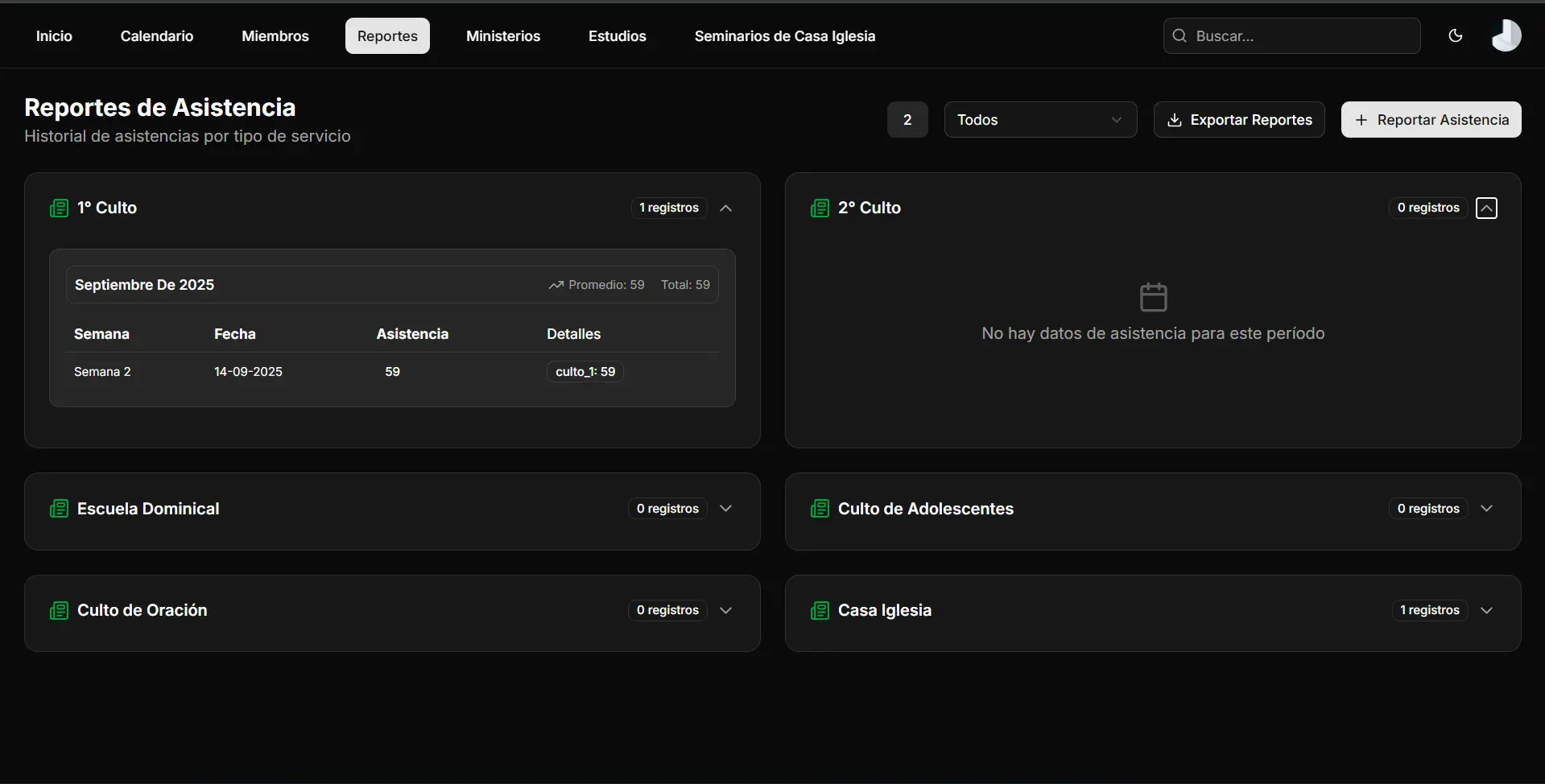Open the profile avatar menu
This screenshot has width=1545, height=784.
tap(1506, 35)
